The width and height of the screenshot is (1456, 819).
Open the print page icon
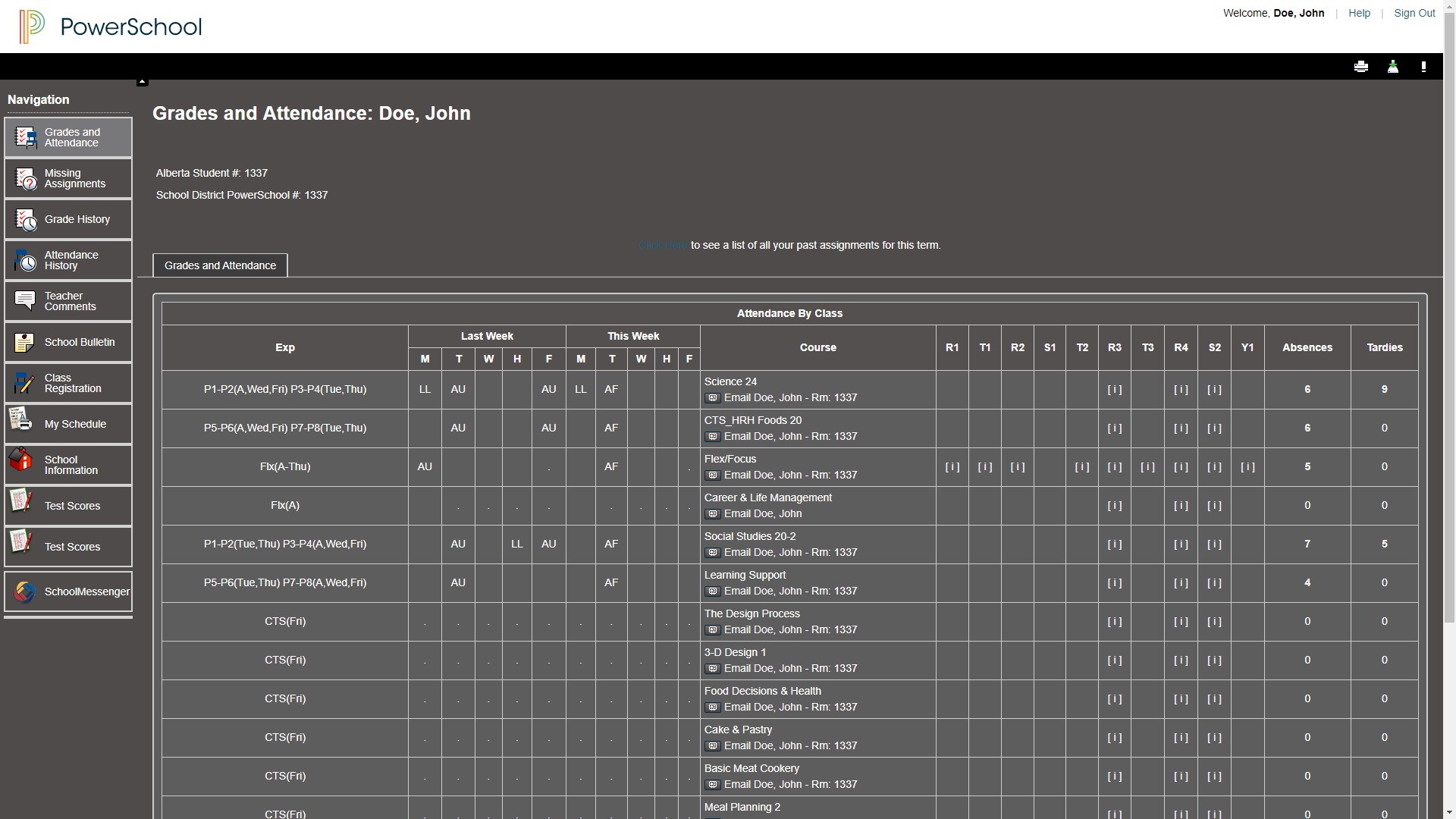pos(1360,67)
